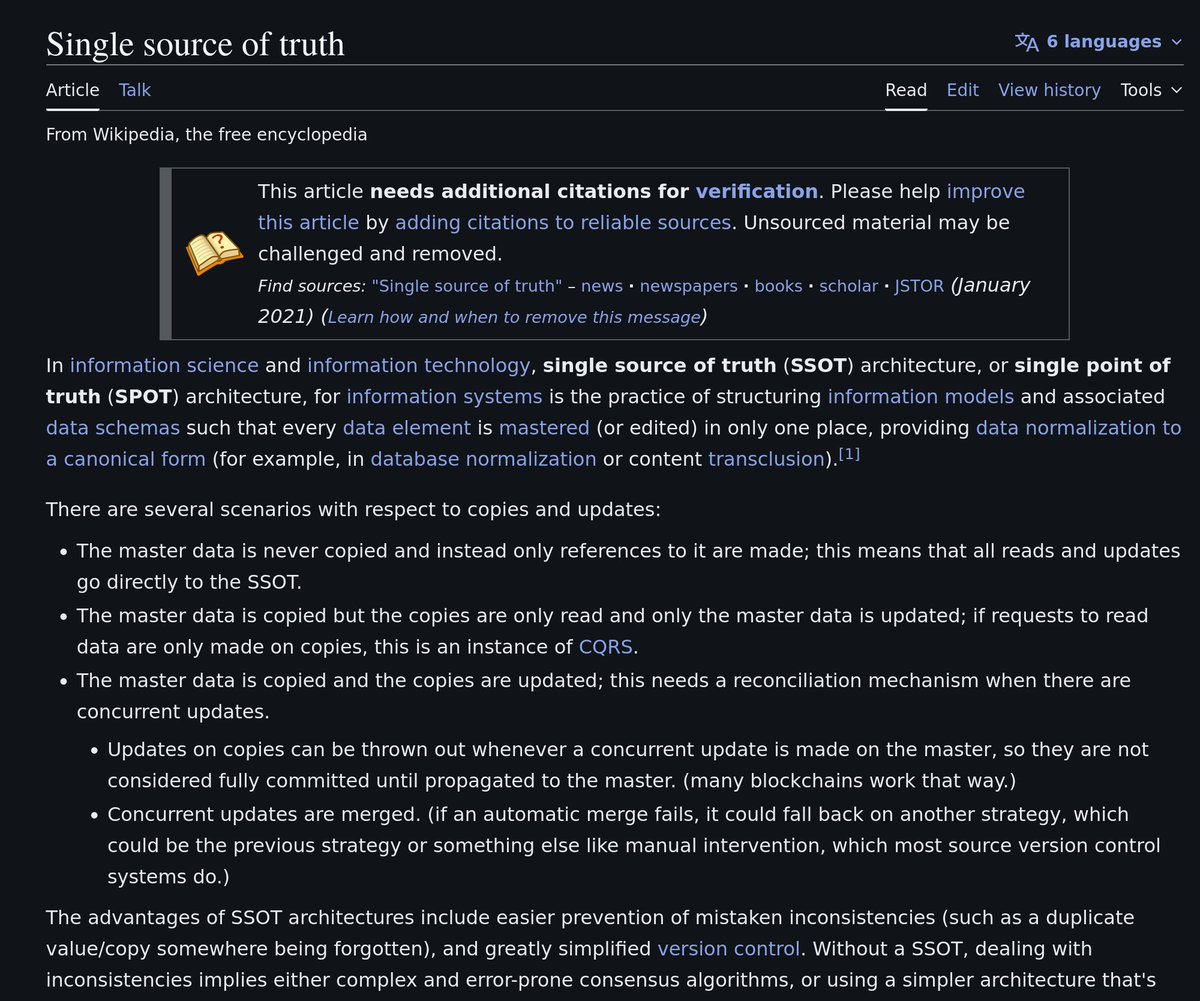Click the question book citation icon

215,253
